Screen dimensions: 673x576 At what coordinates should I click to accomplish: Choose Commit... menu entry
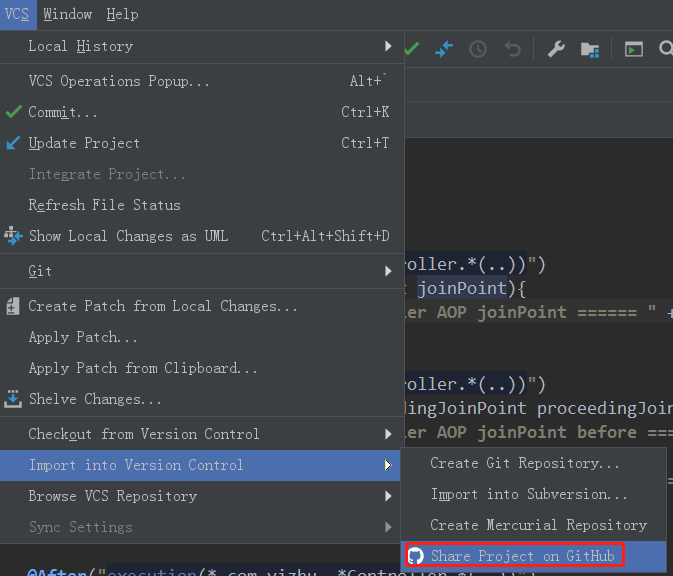pyautogui.click(x=202, y=112)
